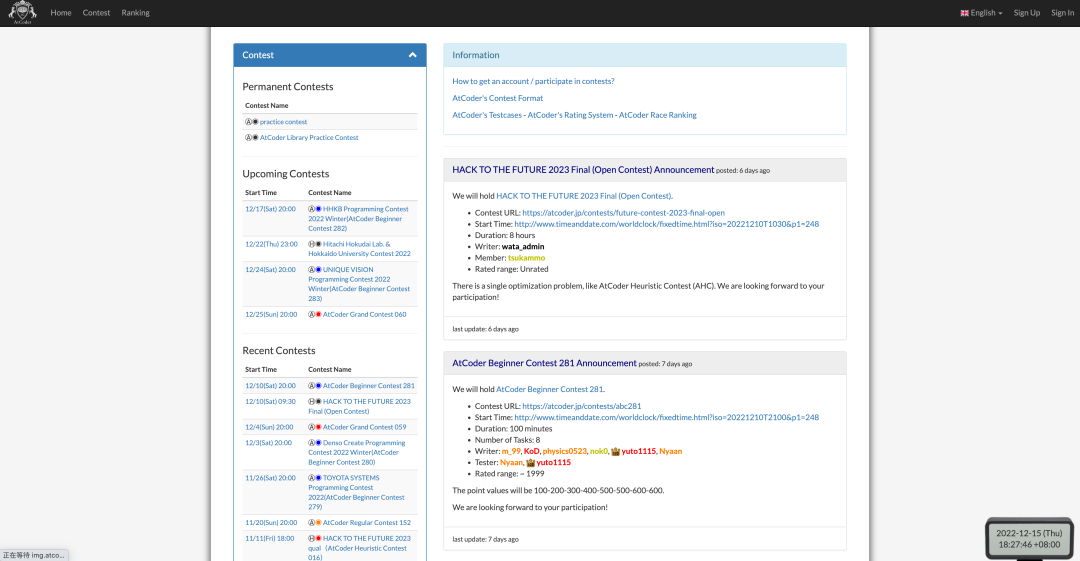Open writer nok0 profile
Image resolution: width=1080 pixels, height=561 pixels.
(x=598, y=451)
